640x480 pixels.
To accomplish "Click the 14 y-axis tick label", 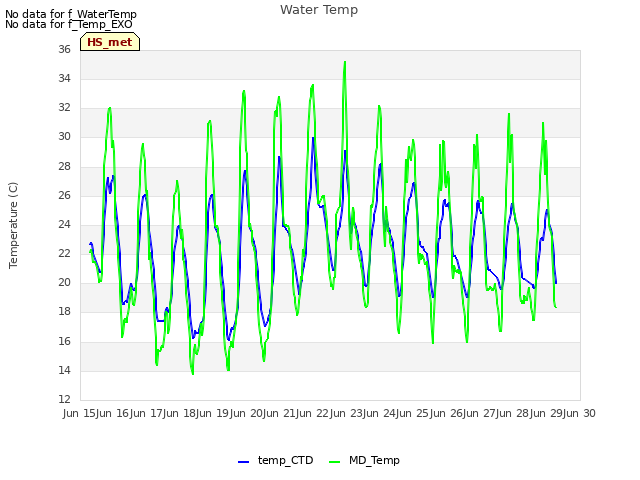I will click(64, 370).
